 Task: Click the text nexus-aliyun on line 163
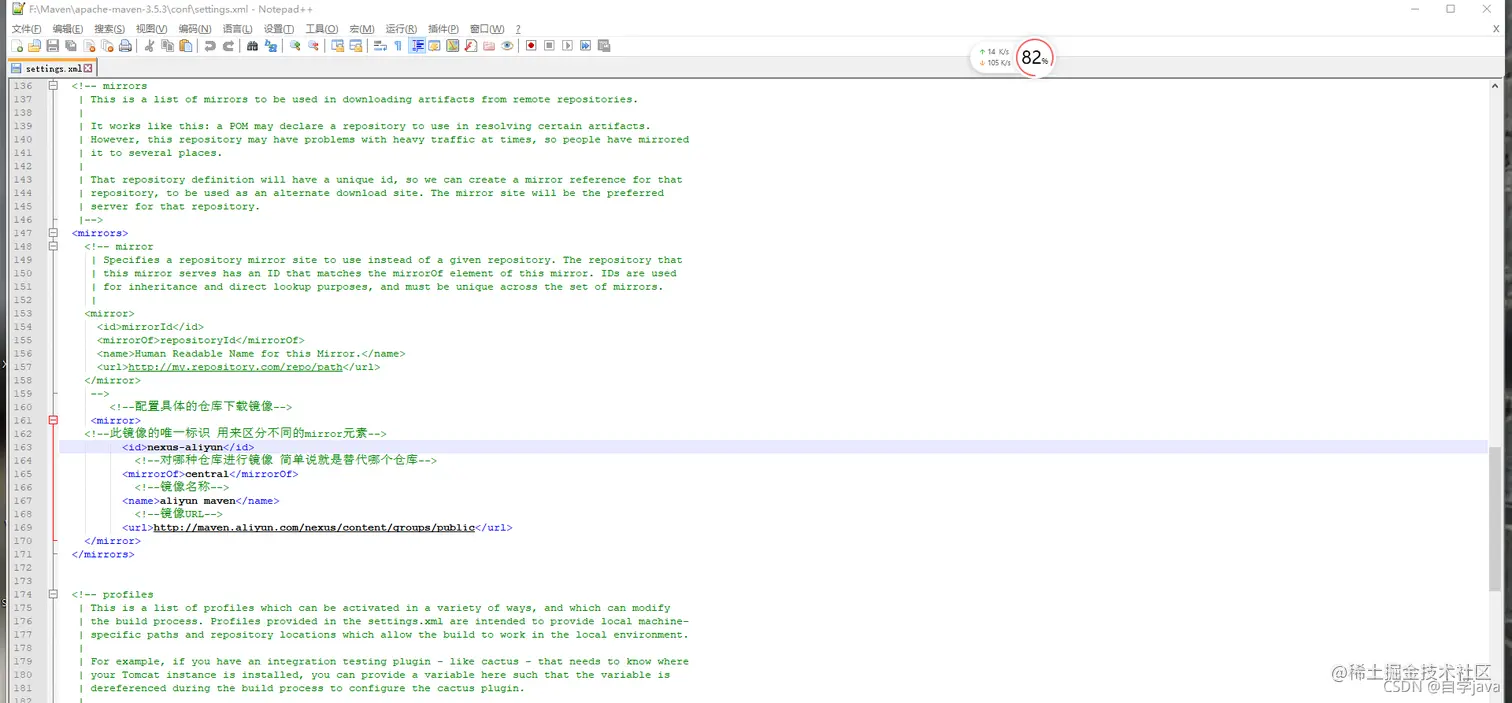(185, 447)
